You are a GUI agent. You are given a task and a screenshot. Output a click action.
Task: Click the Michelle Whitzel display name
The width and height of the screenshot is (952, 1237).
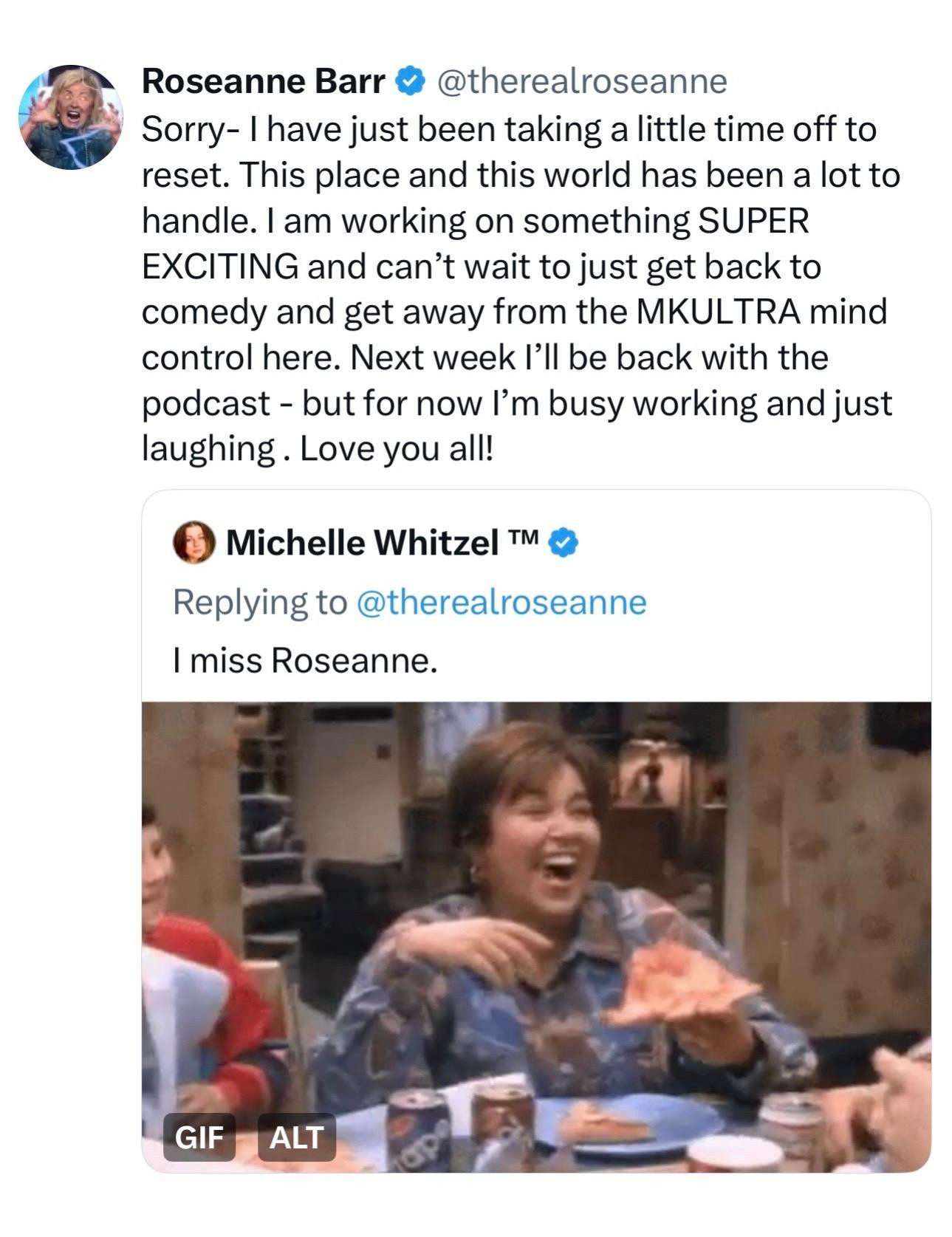pyautogui.click(x=362, y=544)
